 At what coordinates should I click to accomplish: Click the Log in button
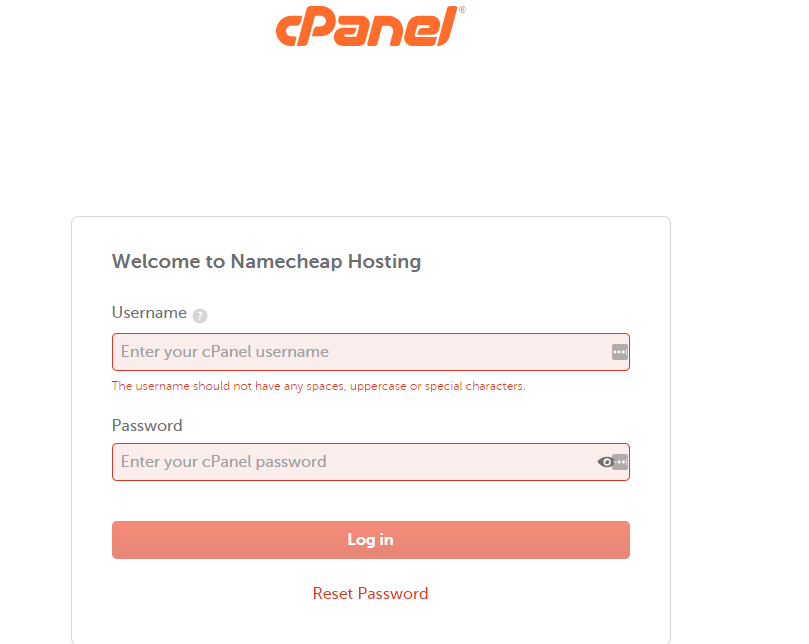[x=370, y=540]
